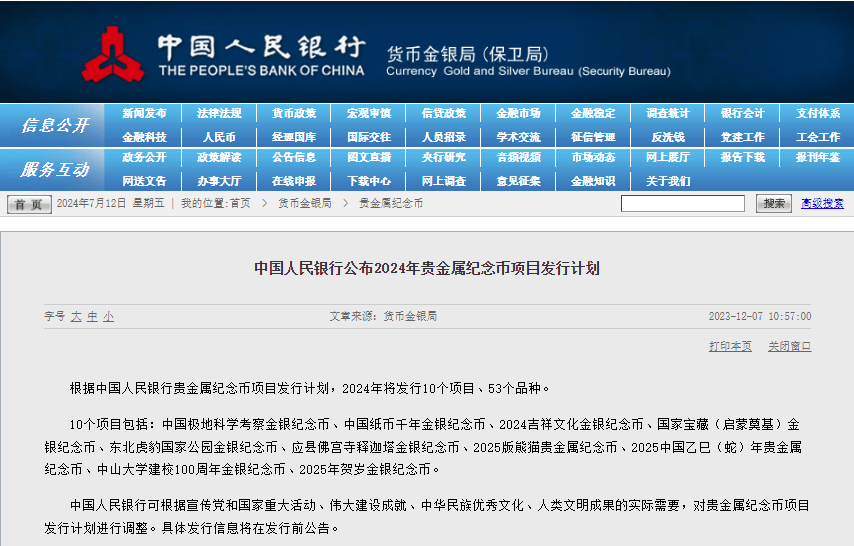Set font size to 中
The width and height of the screenshot is (854, 546).
[93, 316]
